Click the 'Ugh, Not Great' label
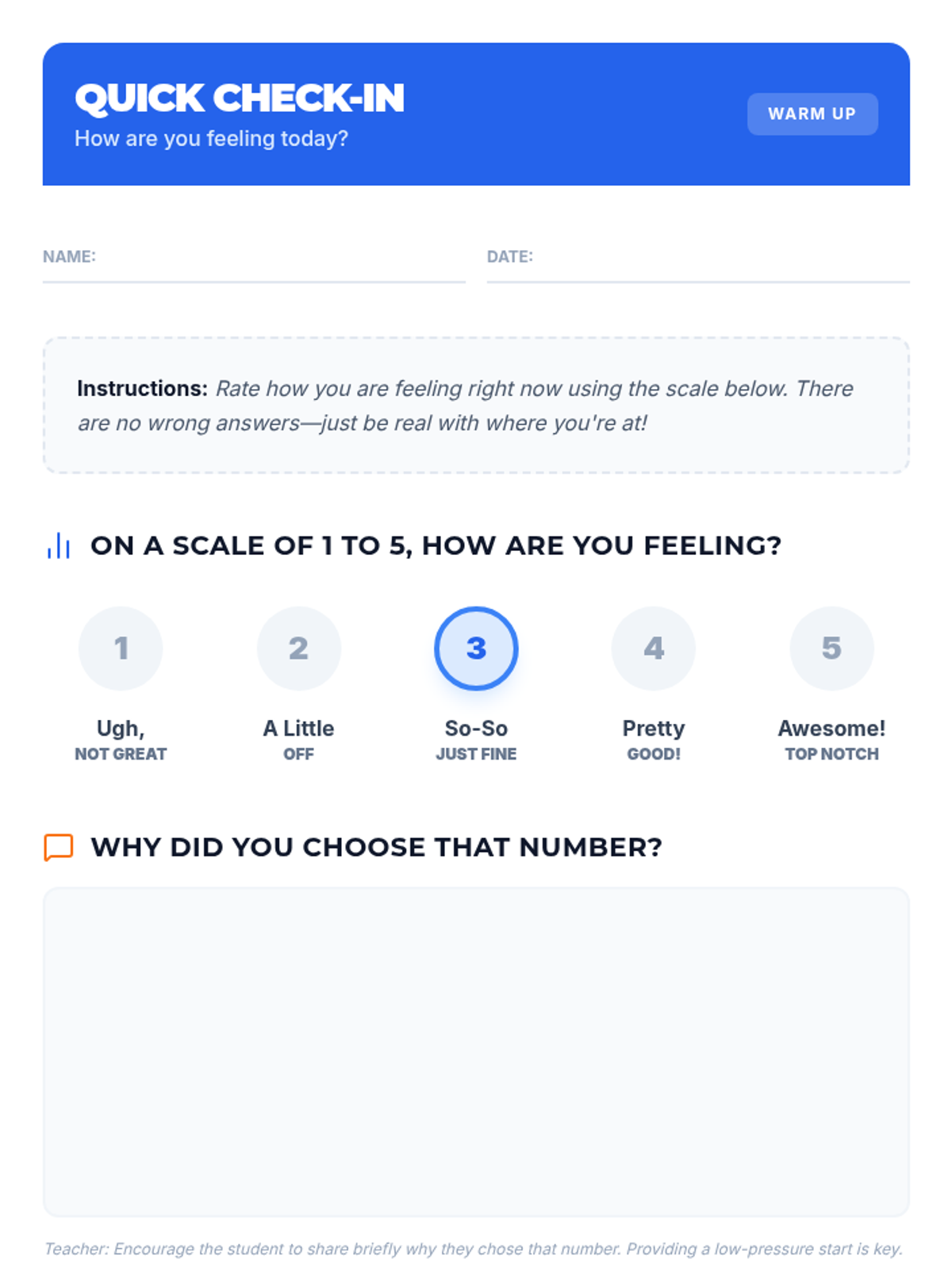This screenshot has height=1270, width=952. (121, 740)
